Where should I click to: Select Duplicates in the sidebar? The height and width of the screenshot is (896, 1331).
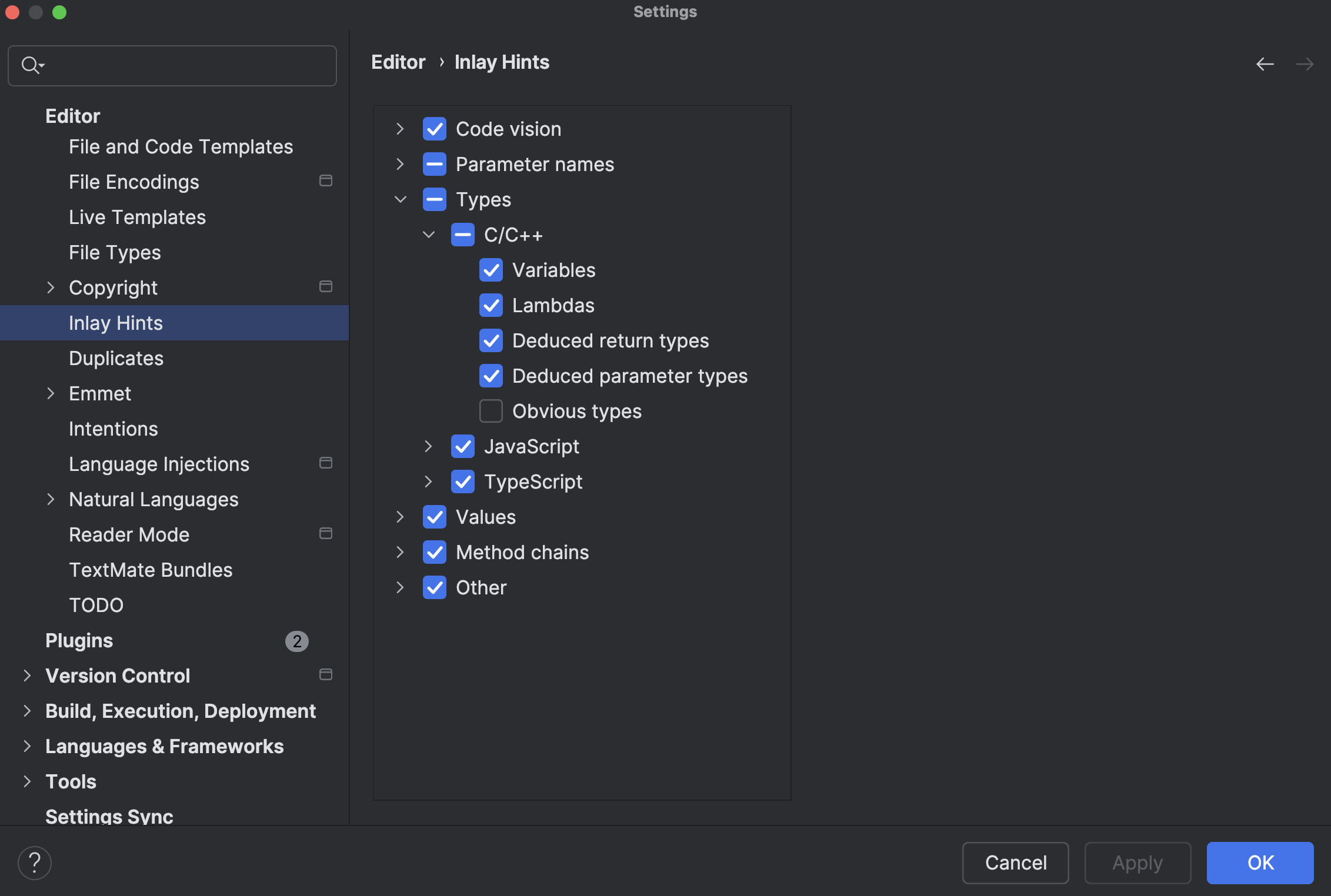116,358
